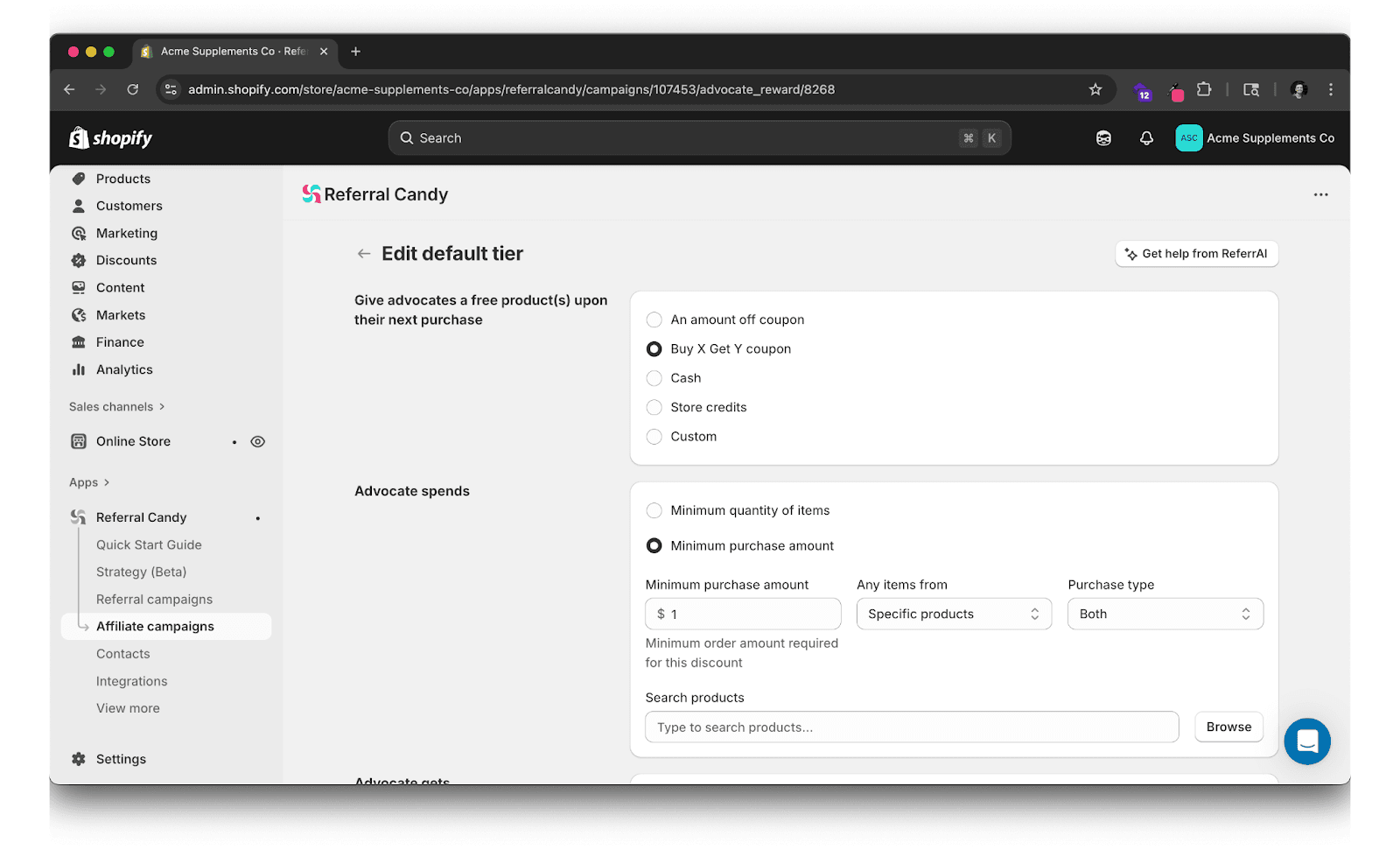Click the Marketing target icon
Viewport: 1400px width, 850px height.
tap(79, 233)
